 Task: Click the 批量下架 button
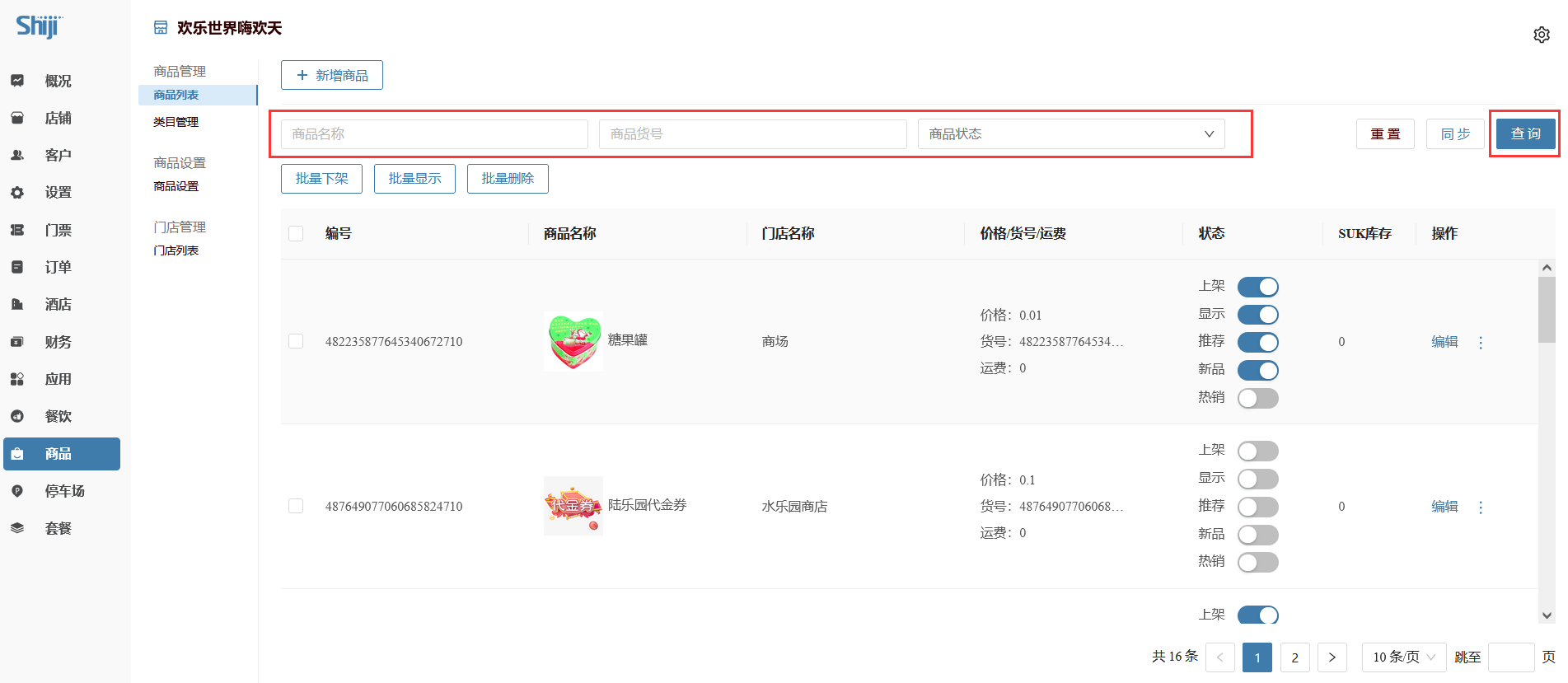pos(321,179)
